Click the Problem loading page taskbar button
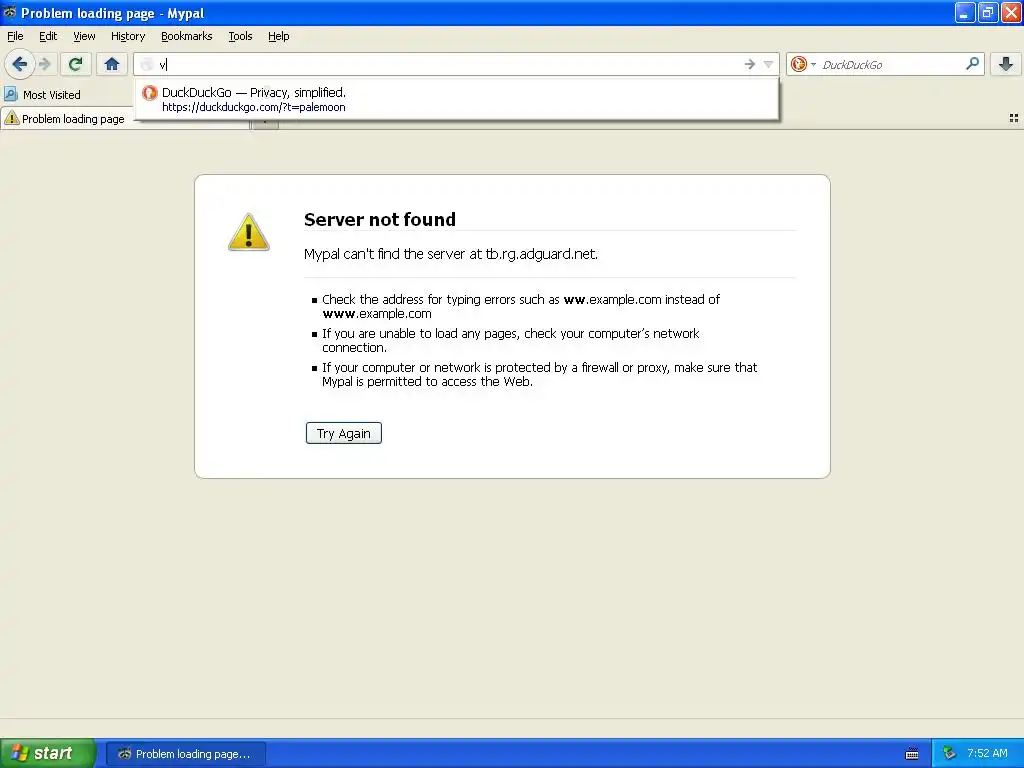 coord(185,754)
